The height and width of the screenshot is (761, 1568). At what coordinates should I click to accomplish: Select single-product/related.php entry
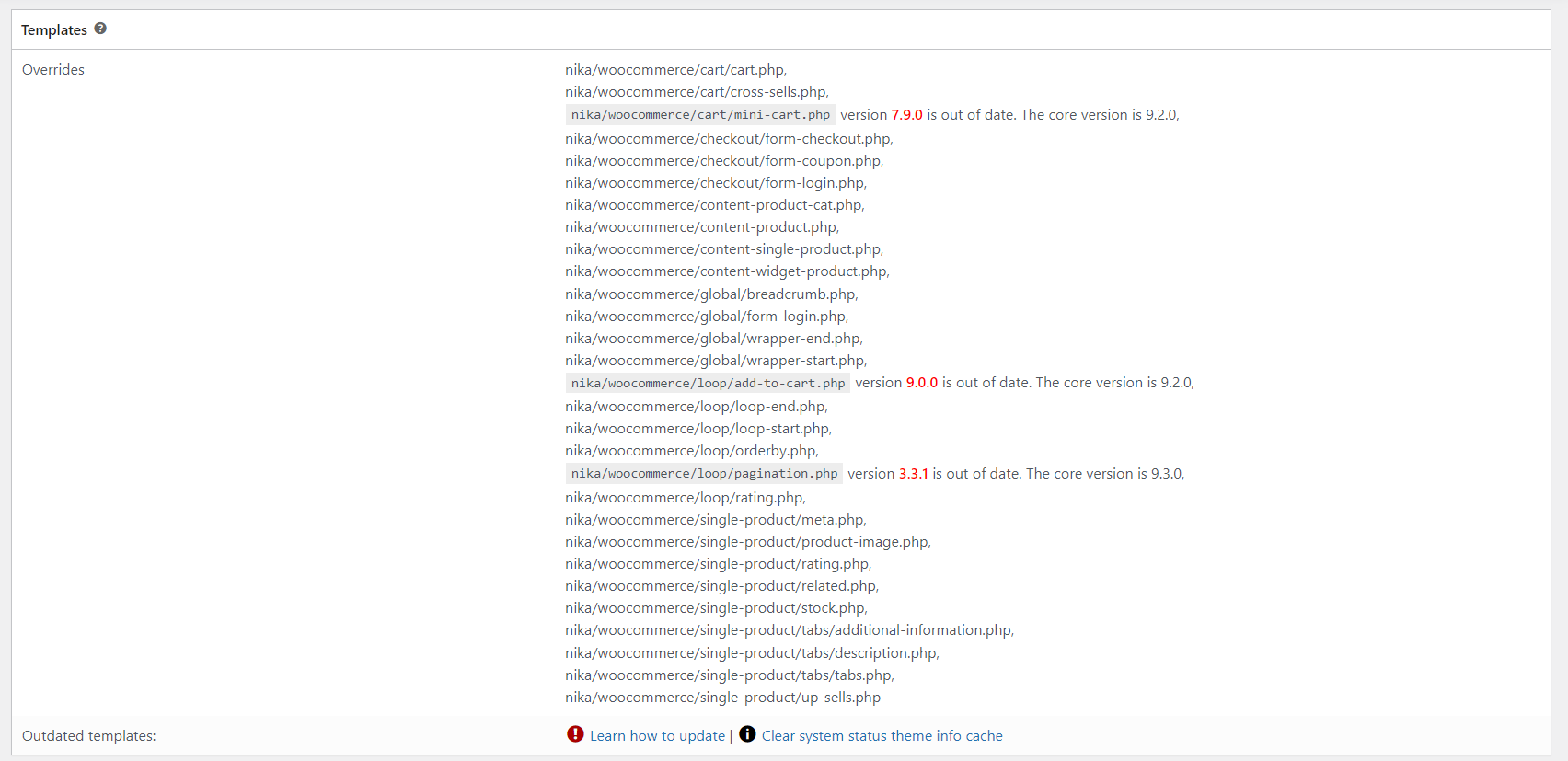[722, 586]
